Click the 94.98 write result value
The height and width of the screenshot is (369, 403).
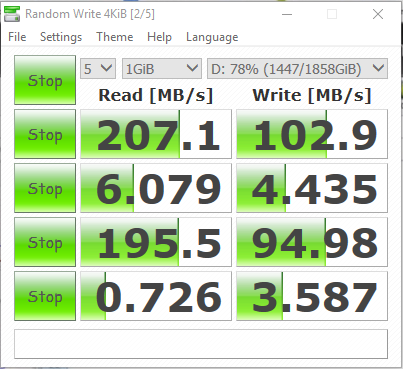click(312, 242)
